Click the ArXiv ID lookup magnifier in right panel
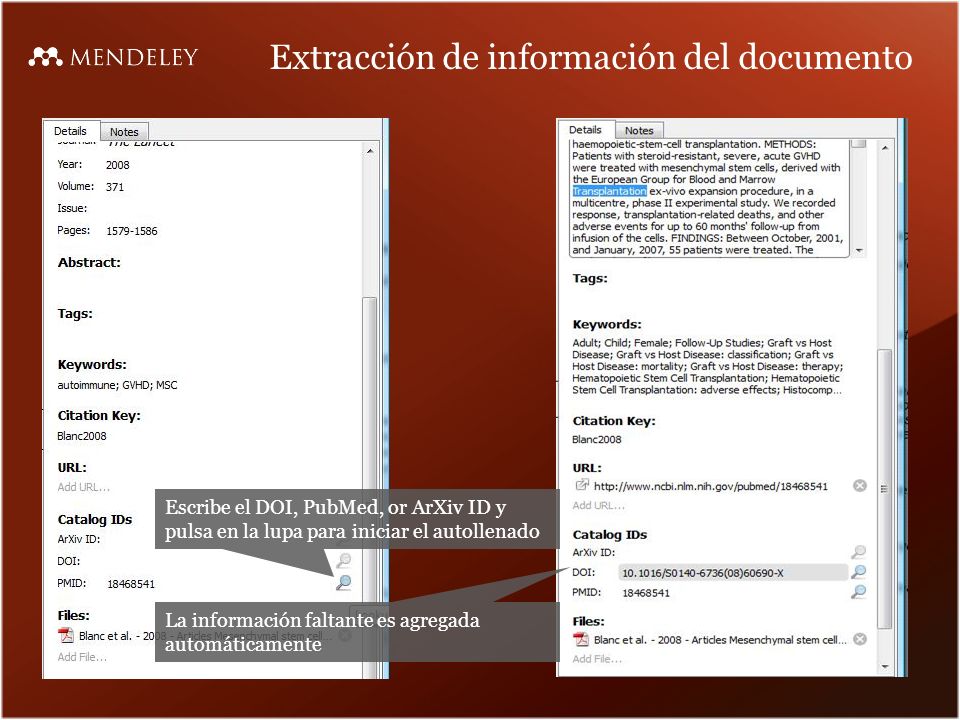Screen dimensions: 960x720 [x=858, y=552]
